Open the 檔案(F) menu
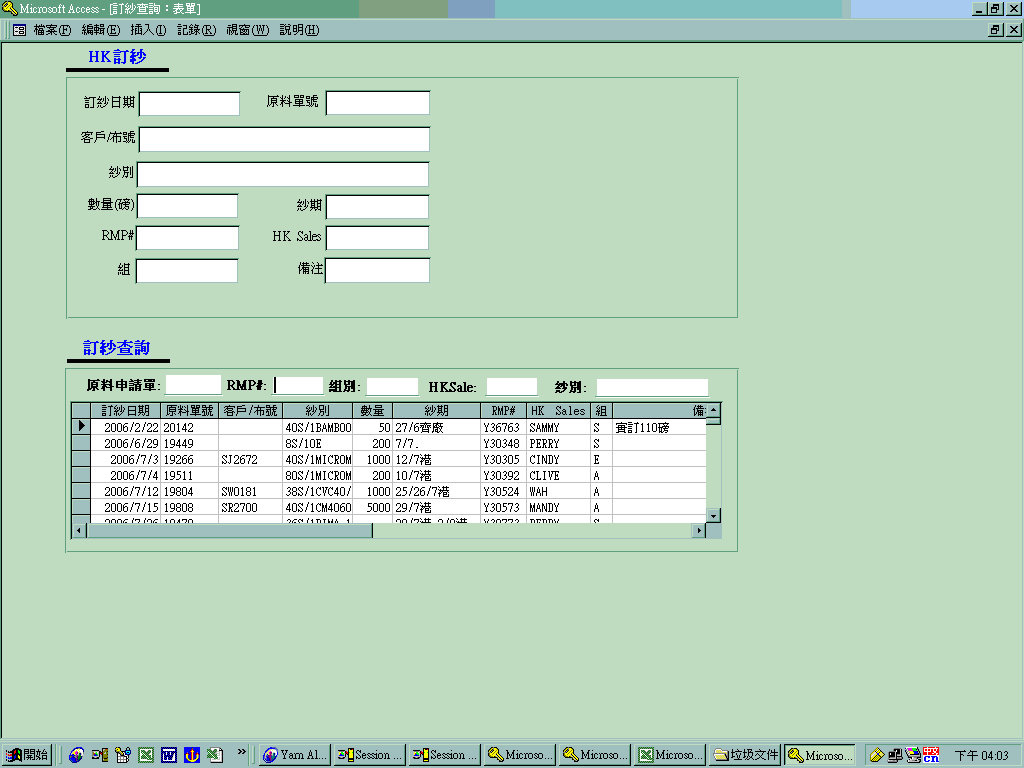Screen dimensions: 1024x768 tap(52, 30)
